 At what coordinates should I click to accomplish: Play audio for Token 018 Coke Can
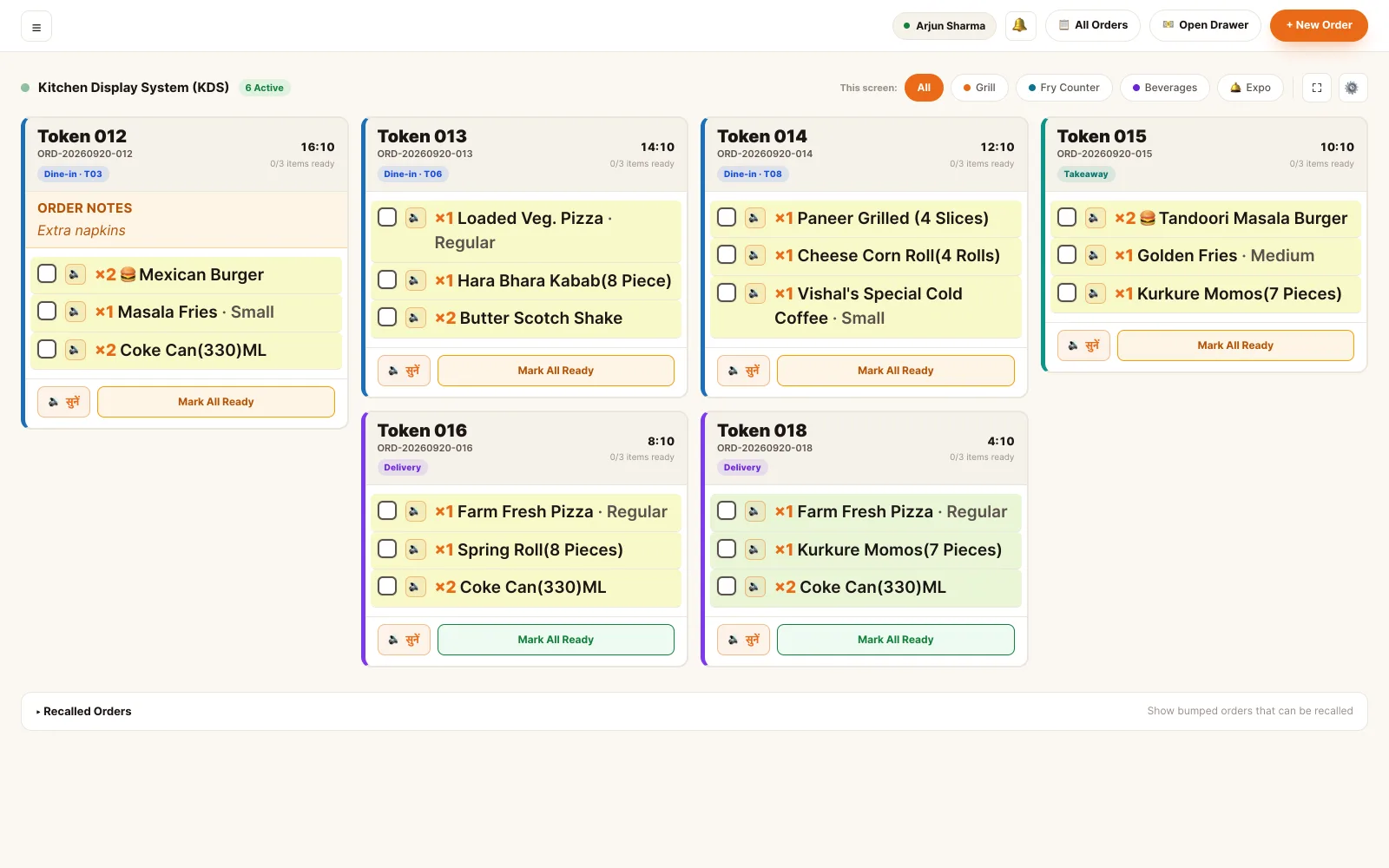(x=755, y=587)
